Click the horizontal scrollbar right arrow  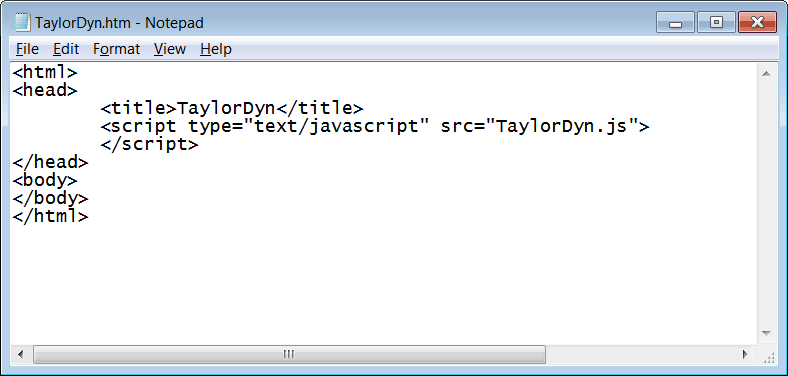click(x=745, y=354)
